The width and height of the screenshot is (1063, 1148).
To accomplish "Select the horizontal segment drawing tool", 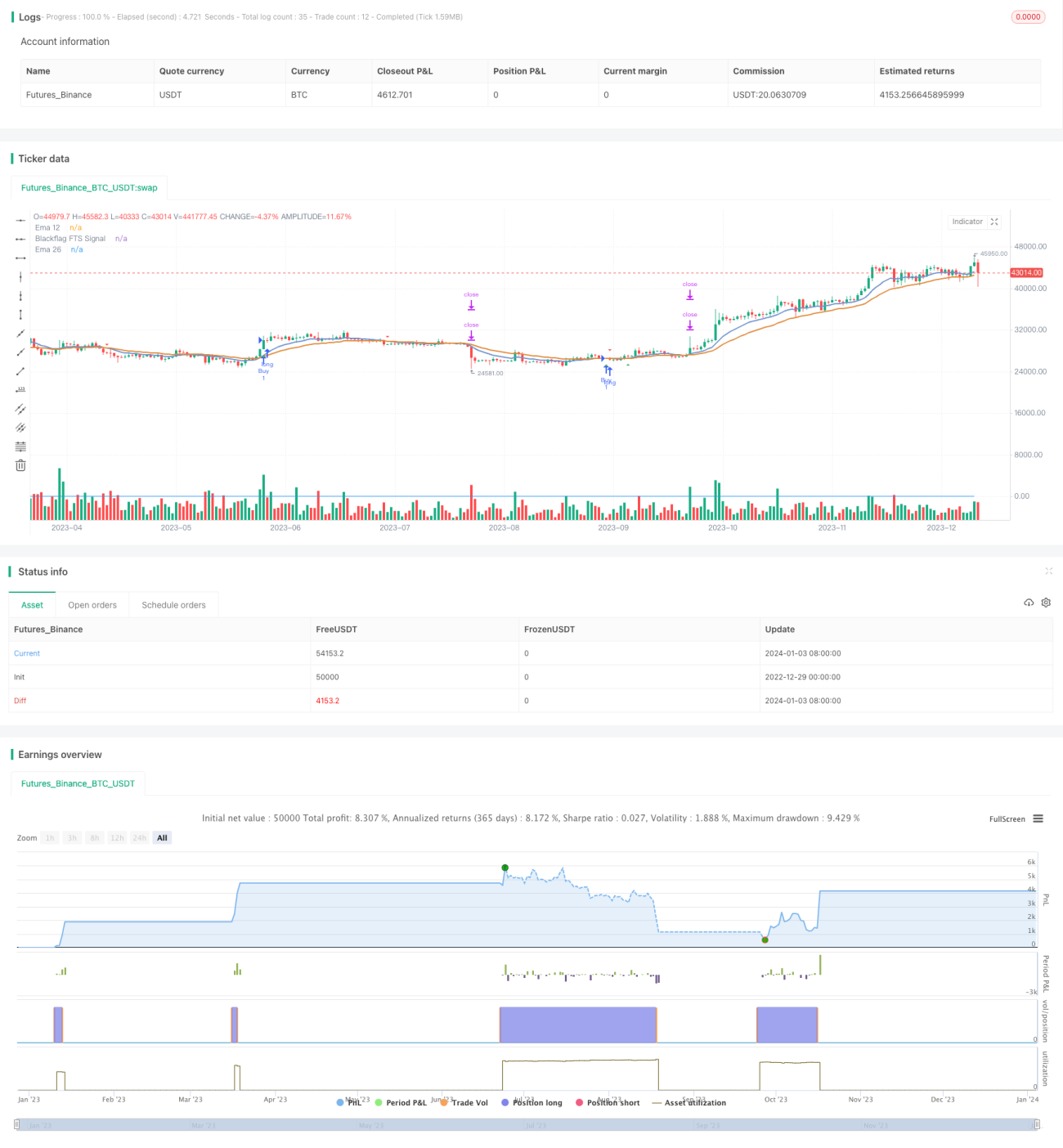I will click(20, 258).
